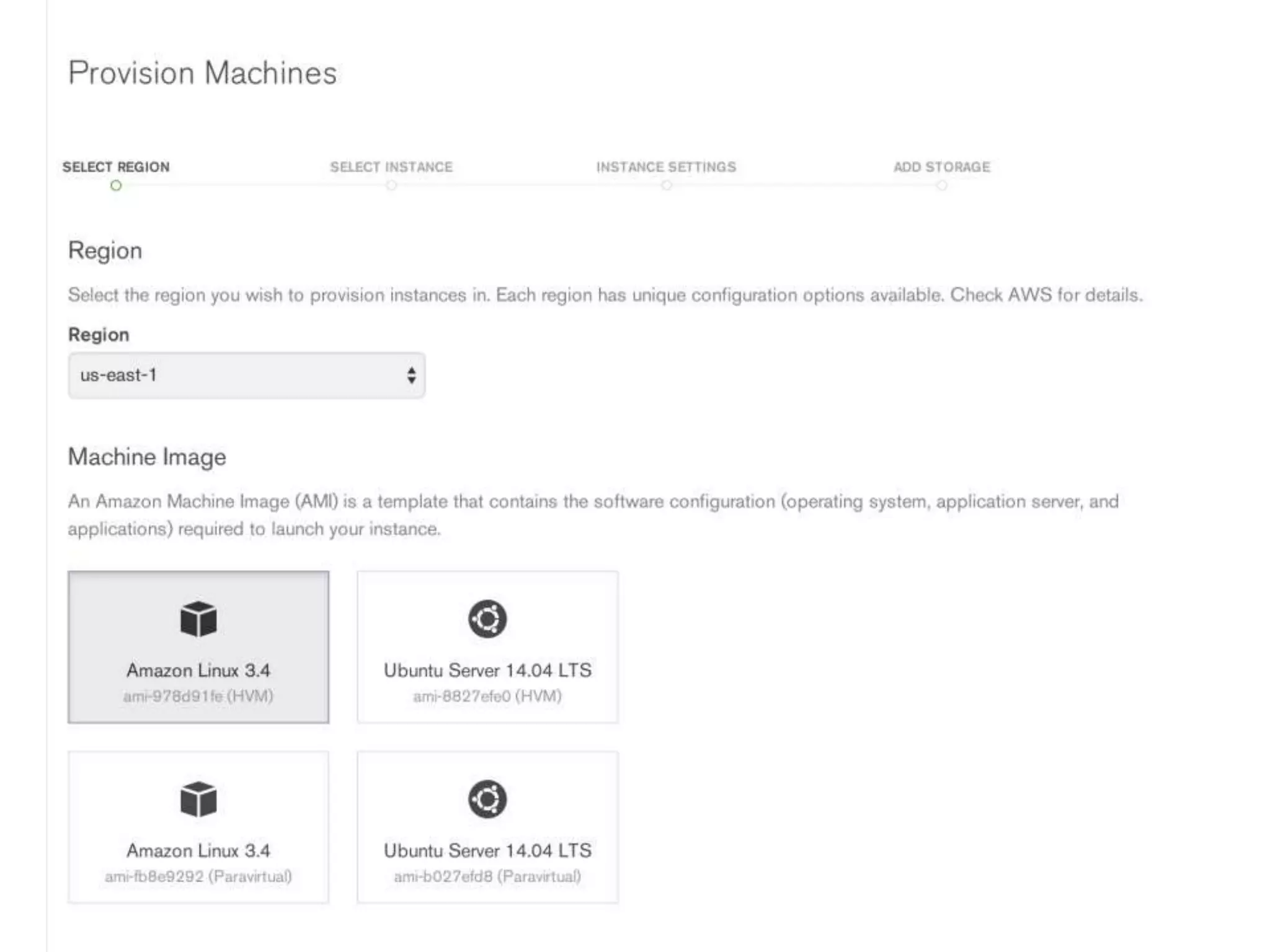Click the cube icon above ami-978d91fe (HVM)
Image resolution: width=1270 pixels, height=952 pixels.
(x=198, y=619)
